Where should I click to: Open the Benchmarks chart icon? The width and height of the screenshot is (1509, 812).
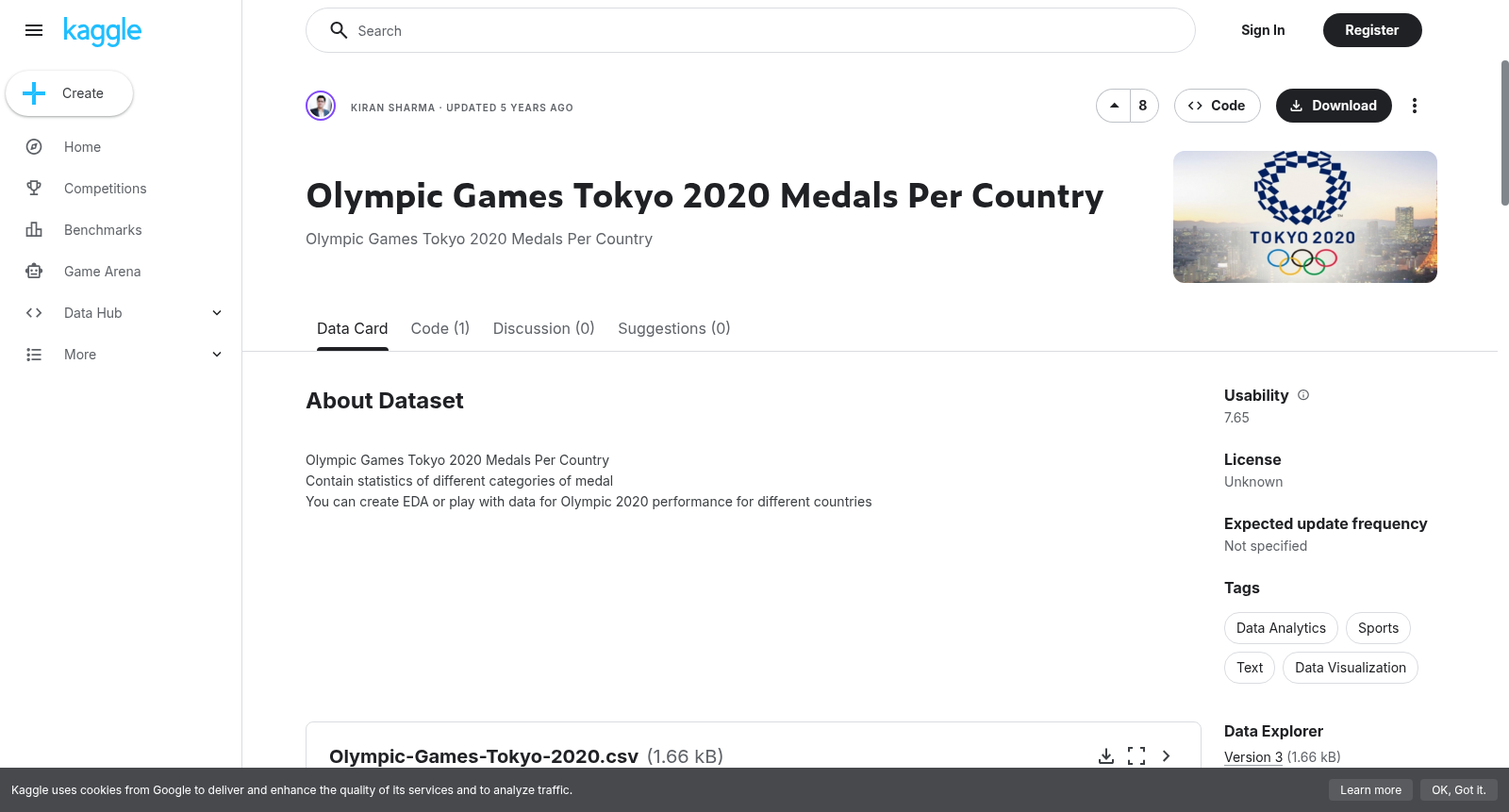point(34,230)
